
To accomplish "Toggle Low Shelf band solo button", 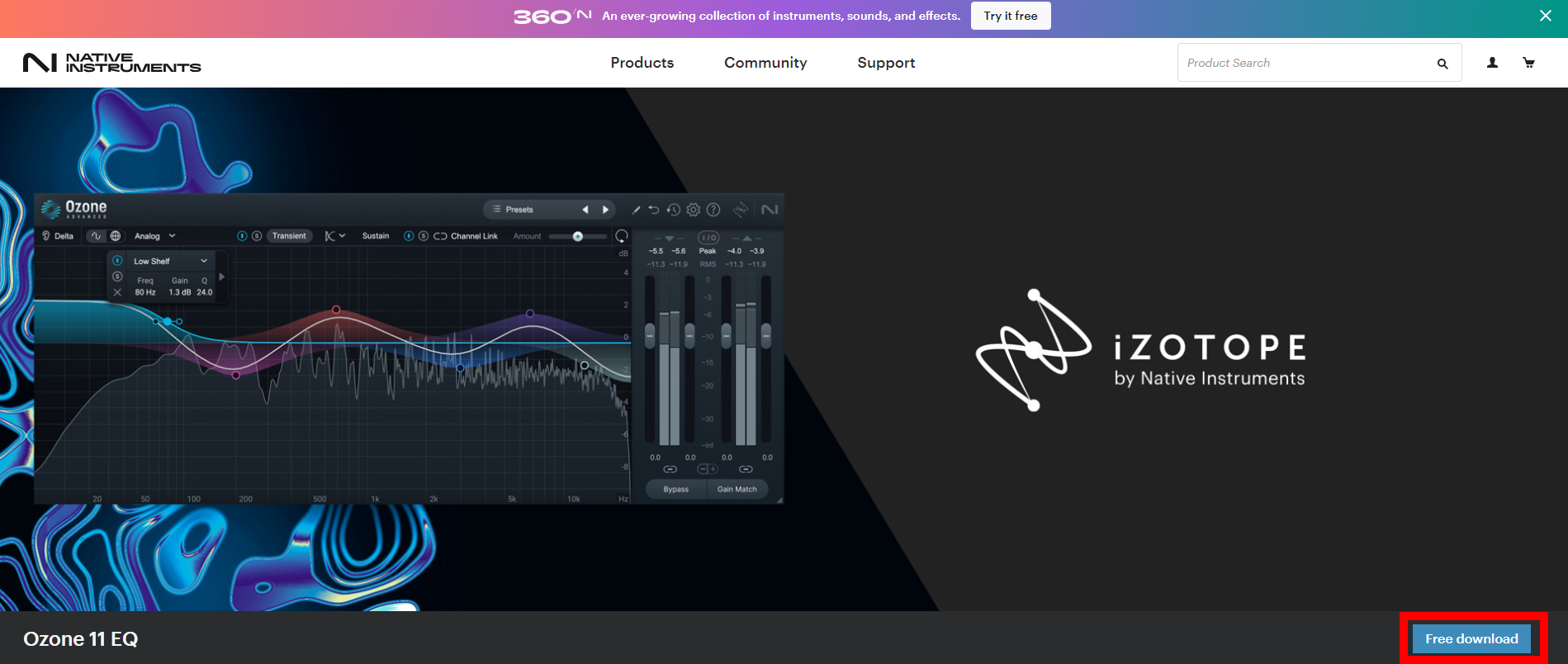I will (x=117, y=277).
